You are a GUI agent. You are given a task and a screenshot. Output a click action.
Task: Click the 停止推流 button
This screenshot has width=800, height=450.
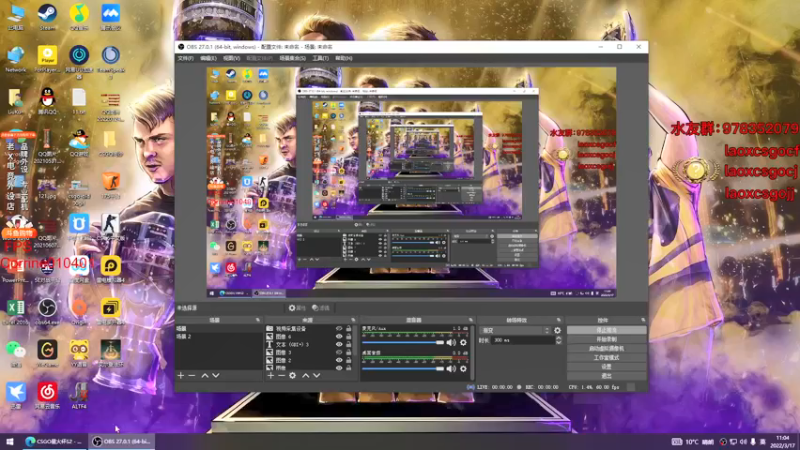tap(606, 331)
